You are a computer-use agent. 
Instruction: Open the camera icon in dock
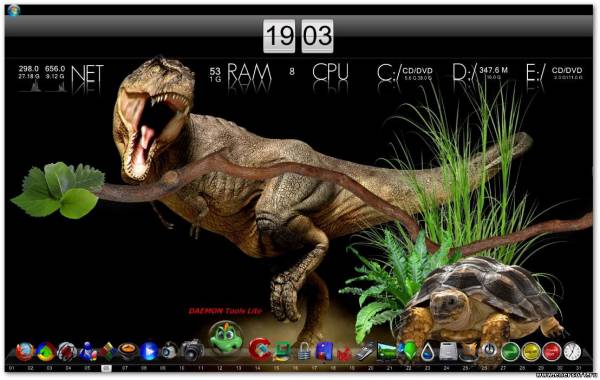coord(192,350)
